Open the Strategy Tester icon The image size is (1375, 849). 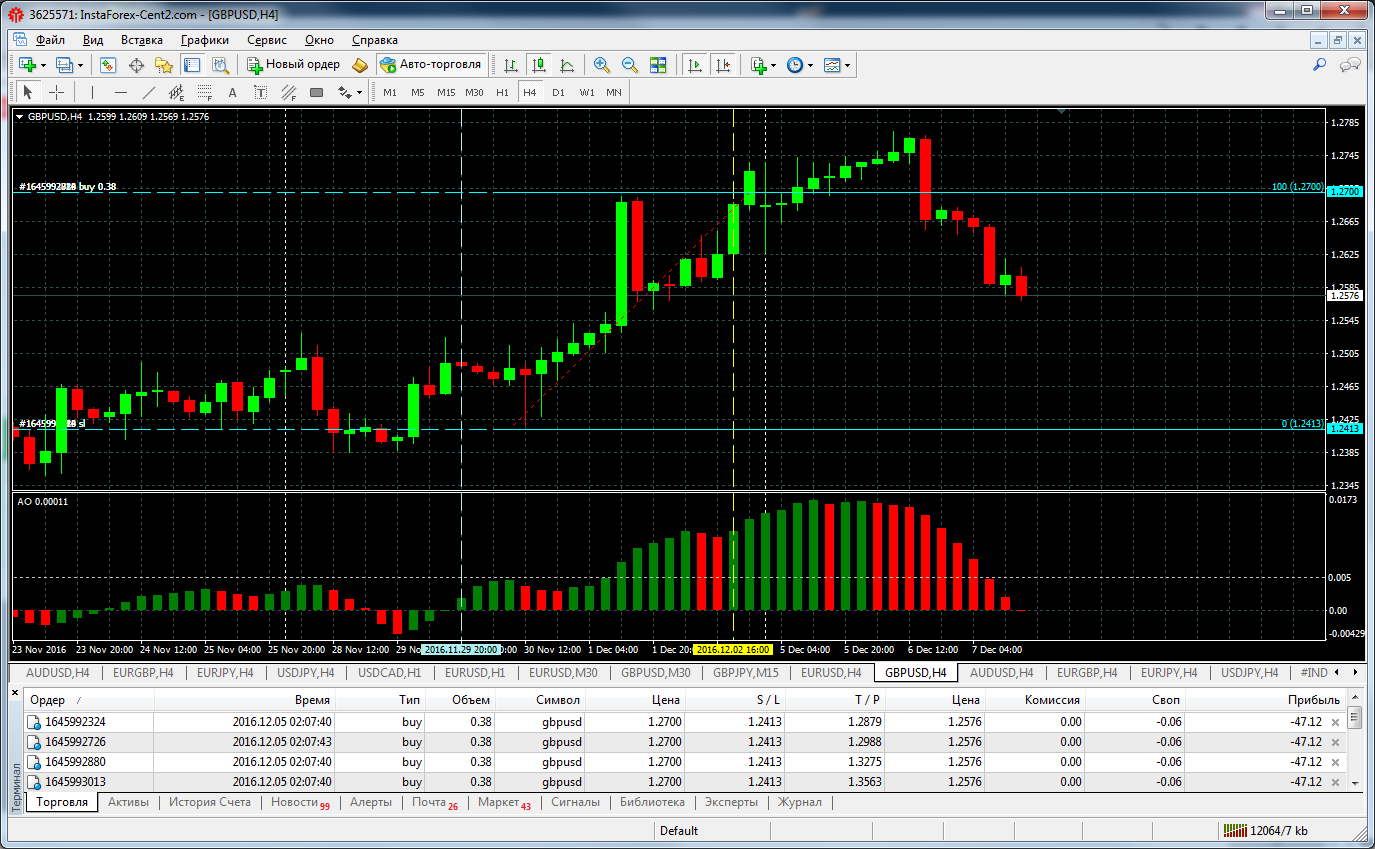click(x=220, y=64)
